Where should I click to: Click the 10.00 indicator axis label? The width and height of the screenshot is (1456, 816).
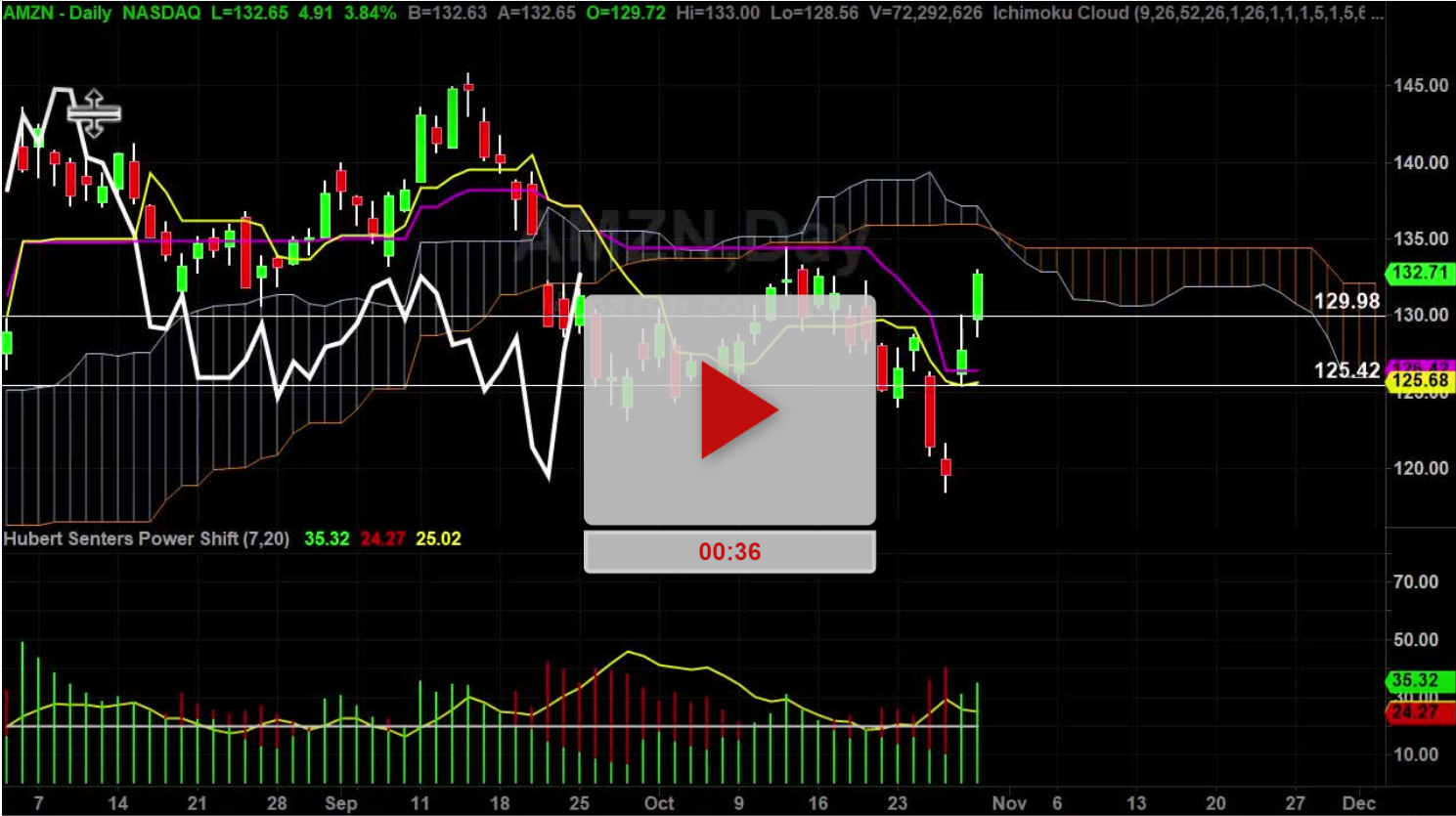[x=1415, y=754]
